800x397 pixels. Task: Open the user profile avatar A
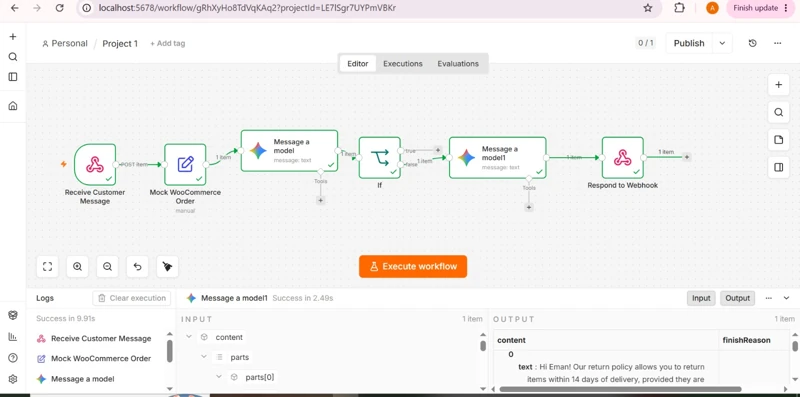click(712, 8)
